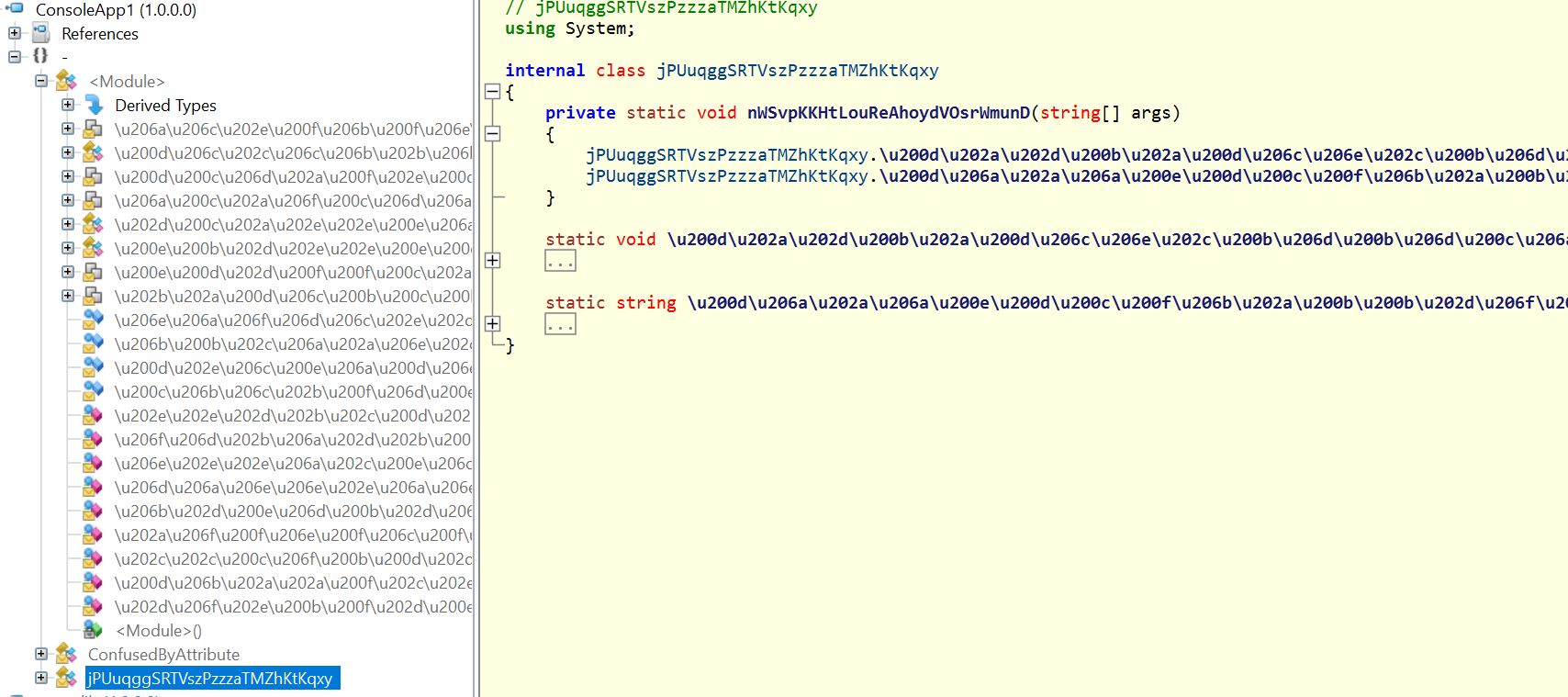Expand the collapsed static void method
Image resolution: width=1568 pixels, height=697 pixels.
[x=492, y=261]
